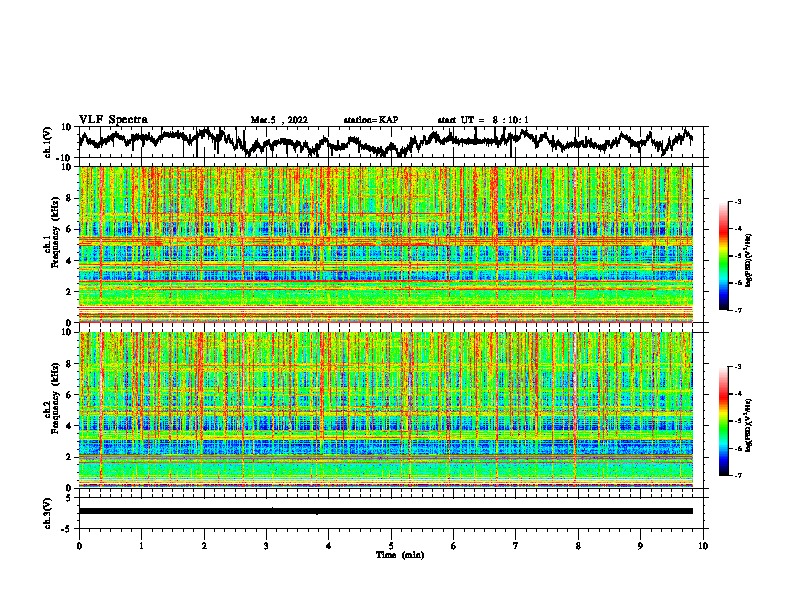Image resolution: width=792 pixels, height=612 pixels.
Task: Click the time axis tick label "3"
Action: pyautogui.click(x=266, y=546)
